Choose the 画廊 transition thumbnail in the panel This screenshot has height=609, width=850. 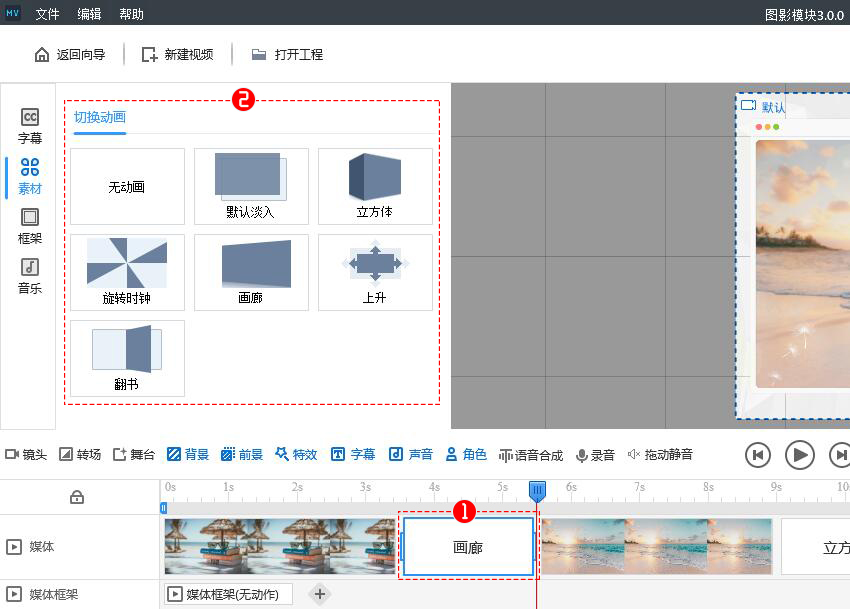[251, 272]
